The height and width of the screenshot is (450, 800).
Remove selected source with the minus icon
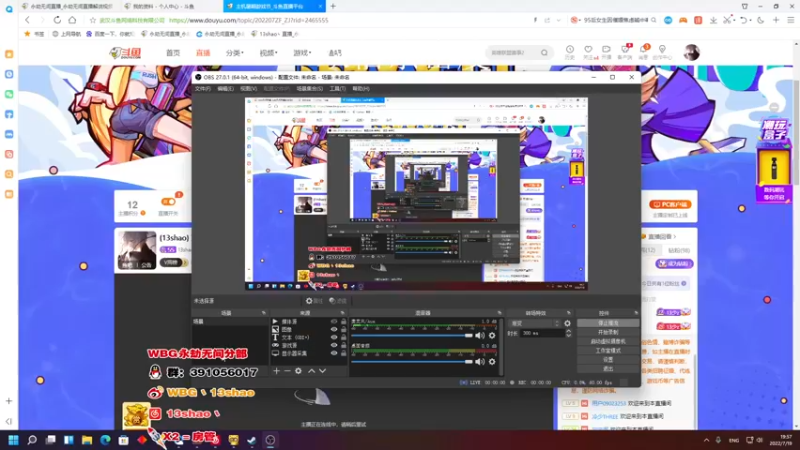click(287, 371)
